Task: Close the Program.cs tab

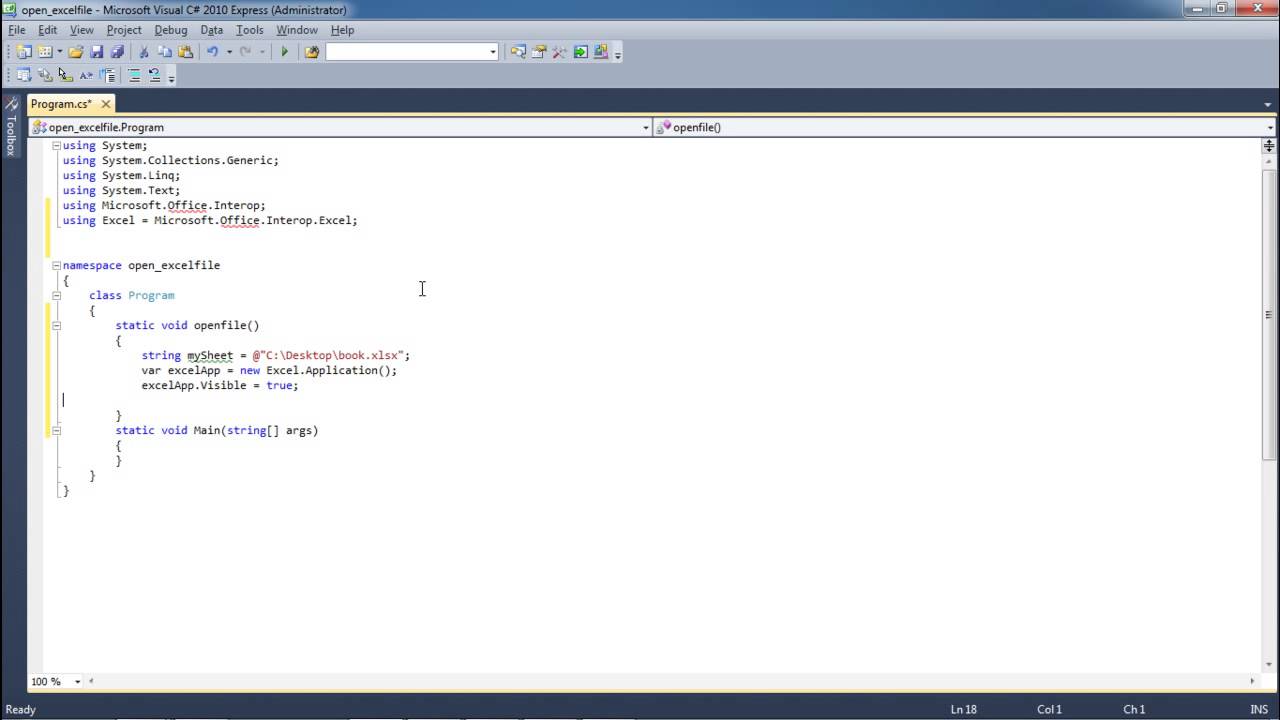Action: [x=105, y=103]
